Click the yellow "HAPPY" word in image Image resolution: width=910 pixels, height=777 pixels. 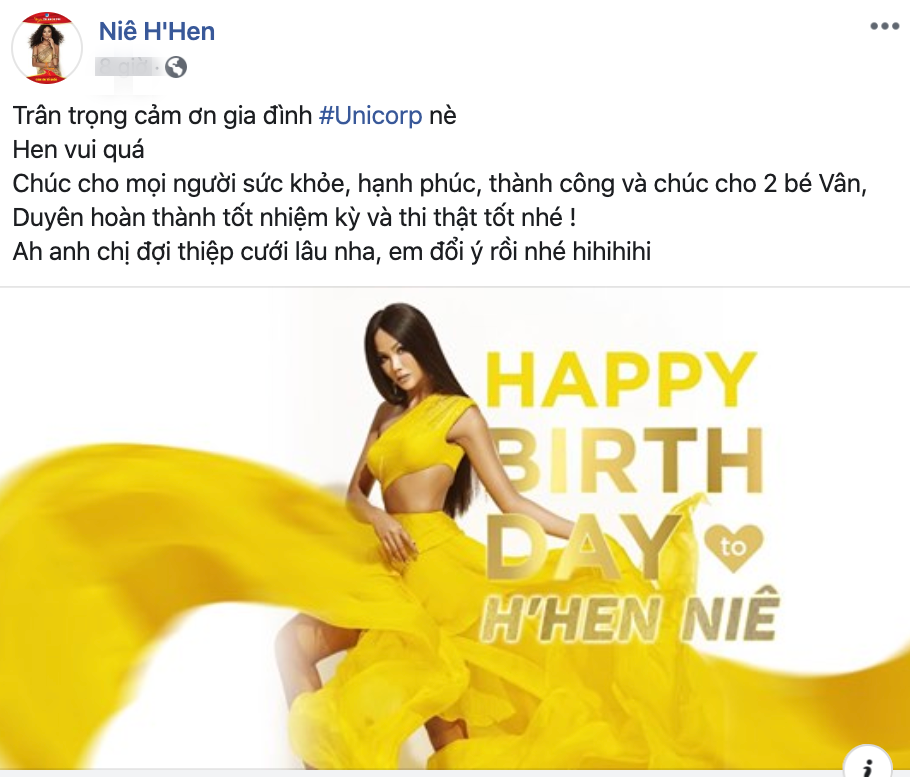(621, 380)
